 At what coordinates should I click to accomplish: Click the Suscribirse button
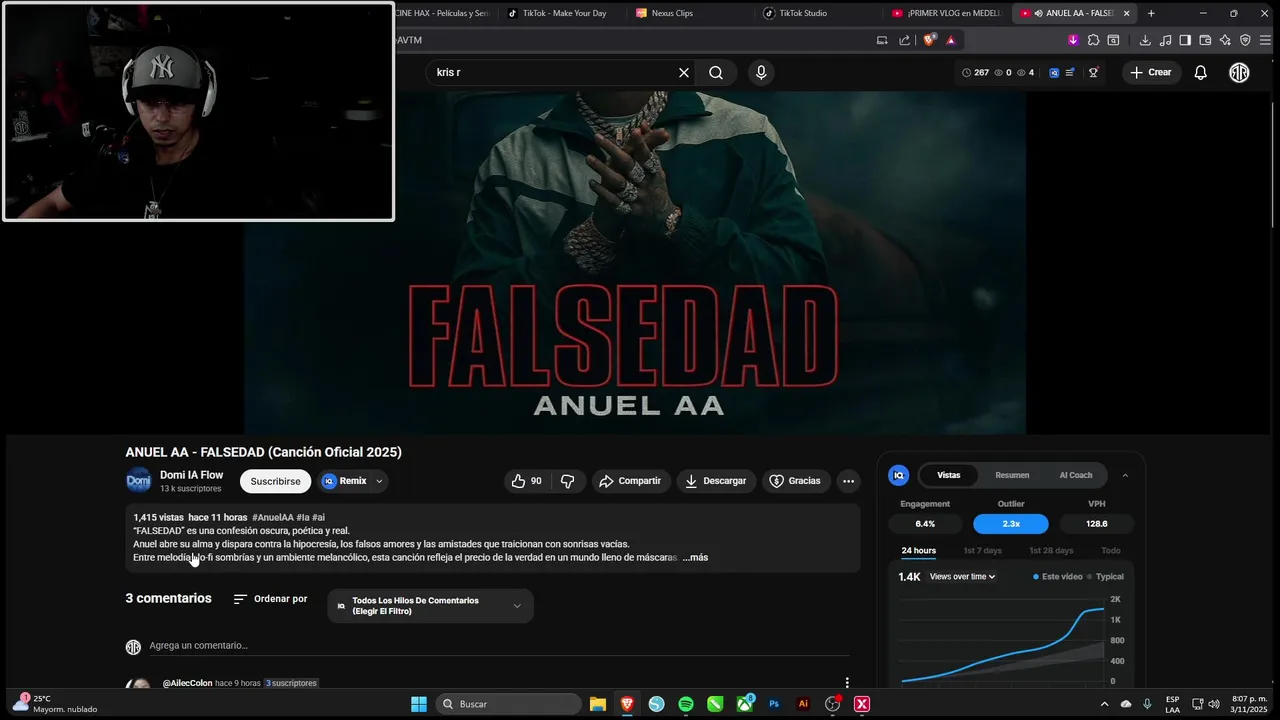(x=275, y=481)
